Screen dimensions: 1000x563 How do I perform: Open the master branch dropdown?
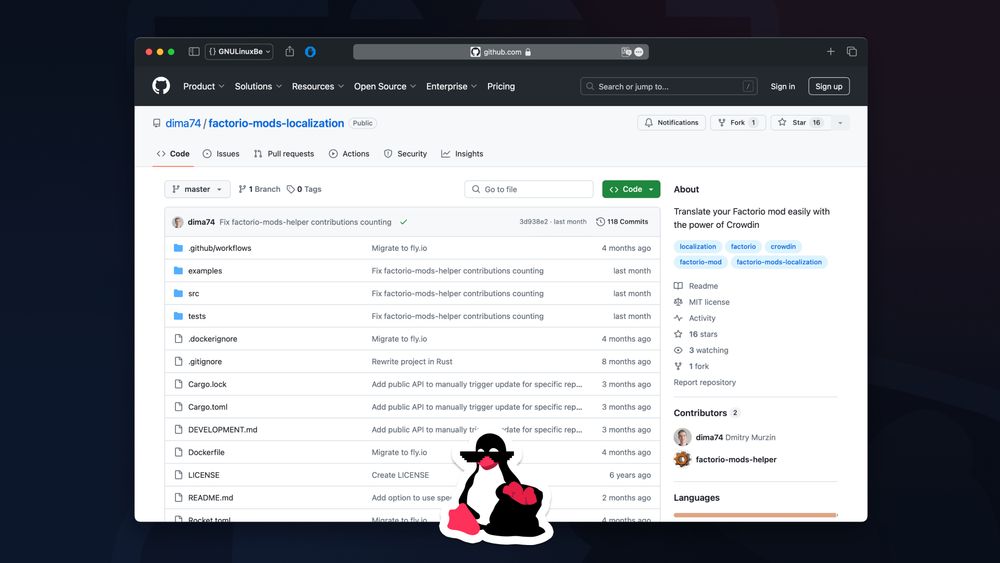pos(197,189)
